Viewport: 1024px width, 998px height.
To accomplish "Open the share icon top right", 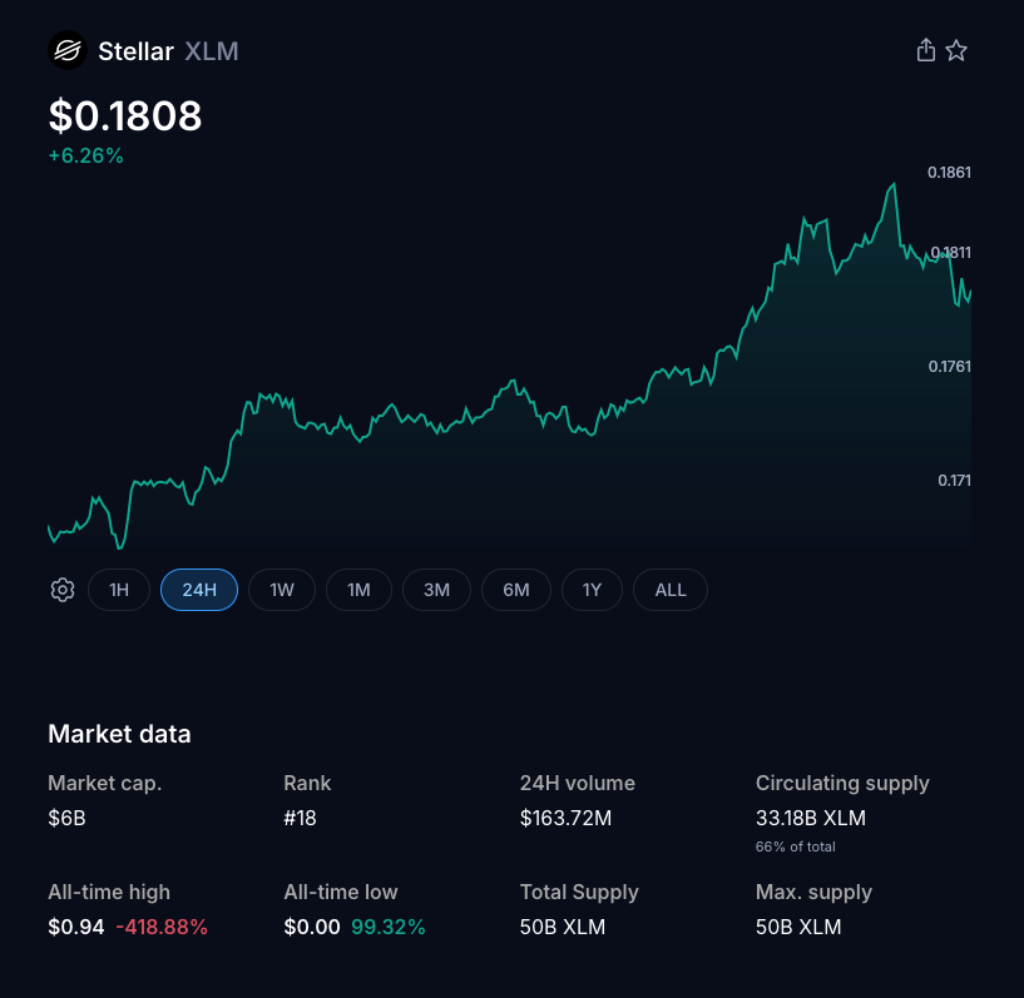I will (925, 49).
